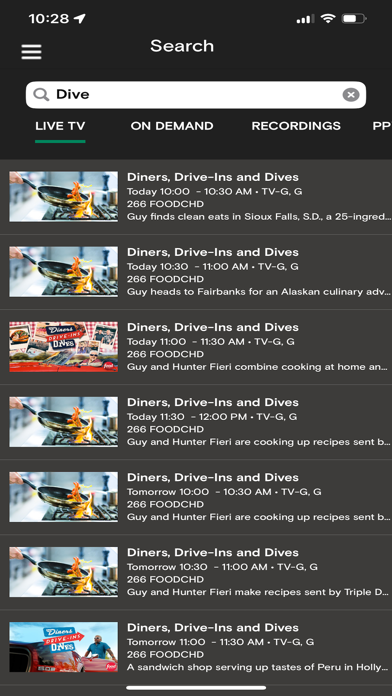This screenshot has width=392, height=696.
Task: Open thumbnail for Today 11:30 - 12:00 PM episode
Action: (63, 422)
